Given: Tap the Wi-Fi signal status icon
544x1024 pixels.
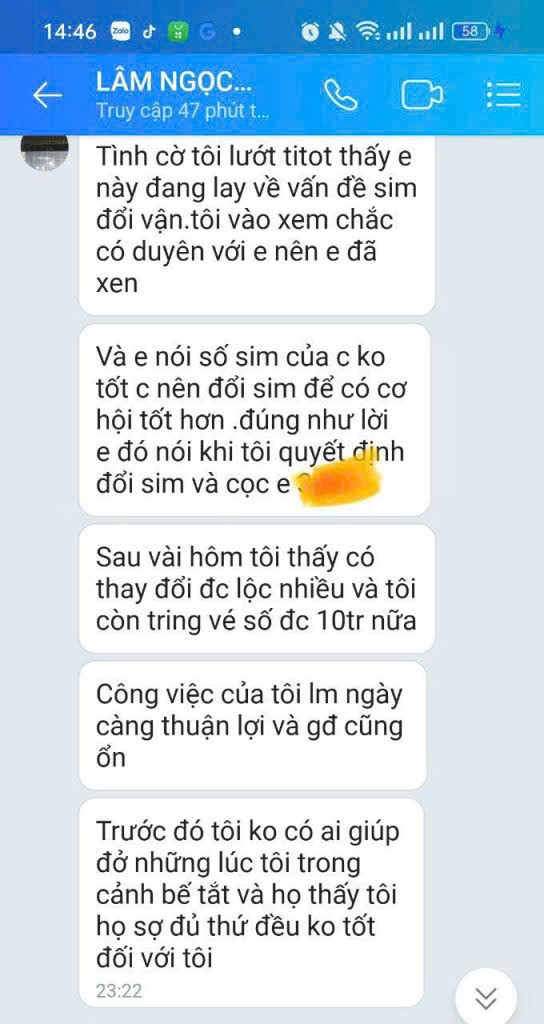Looking at the screenshot, I should tap(368, 31).
